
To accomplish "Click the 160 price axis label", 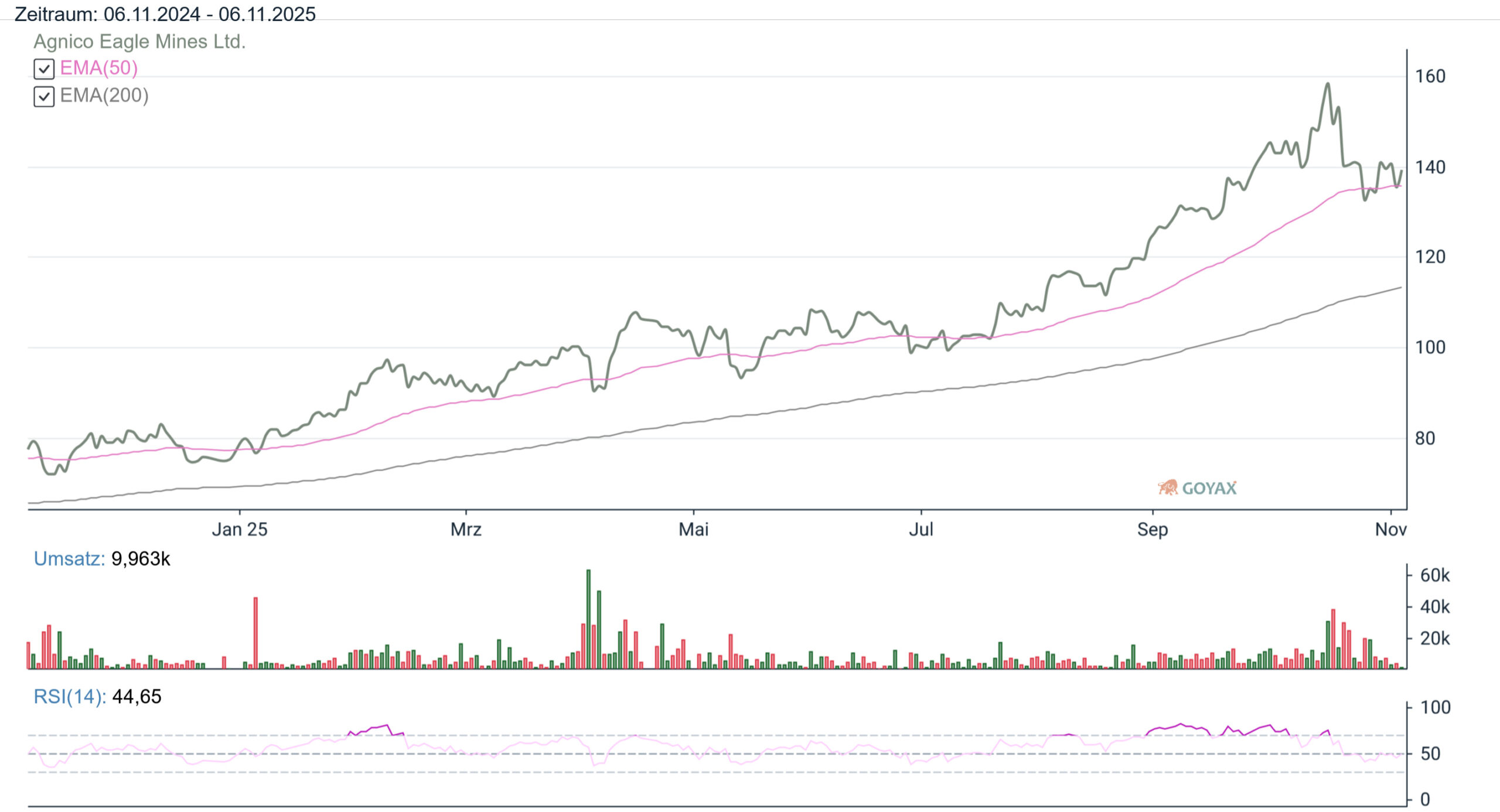I will [1430, 76].
